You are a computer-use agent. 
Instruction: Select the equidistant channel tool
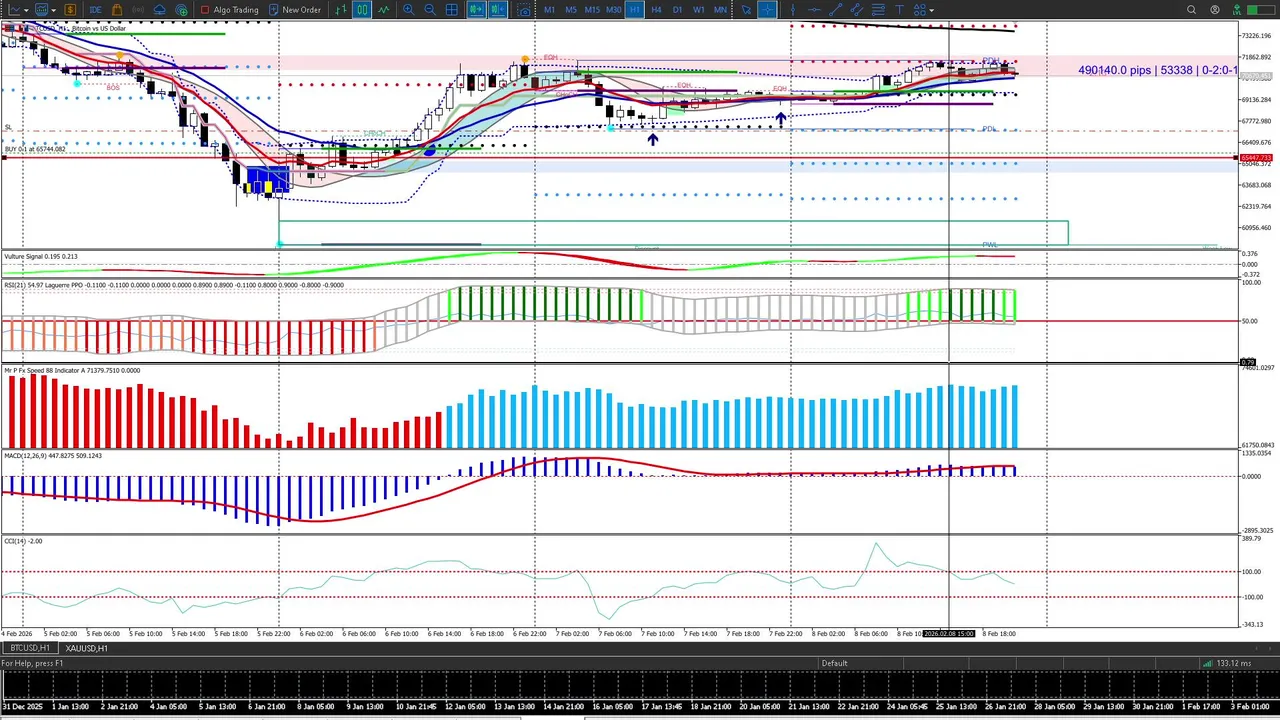tap(856, 10)
